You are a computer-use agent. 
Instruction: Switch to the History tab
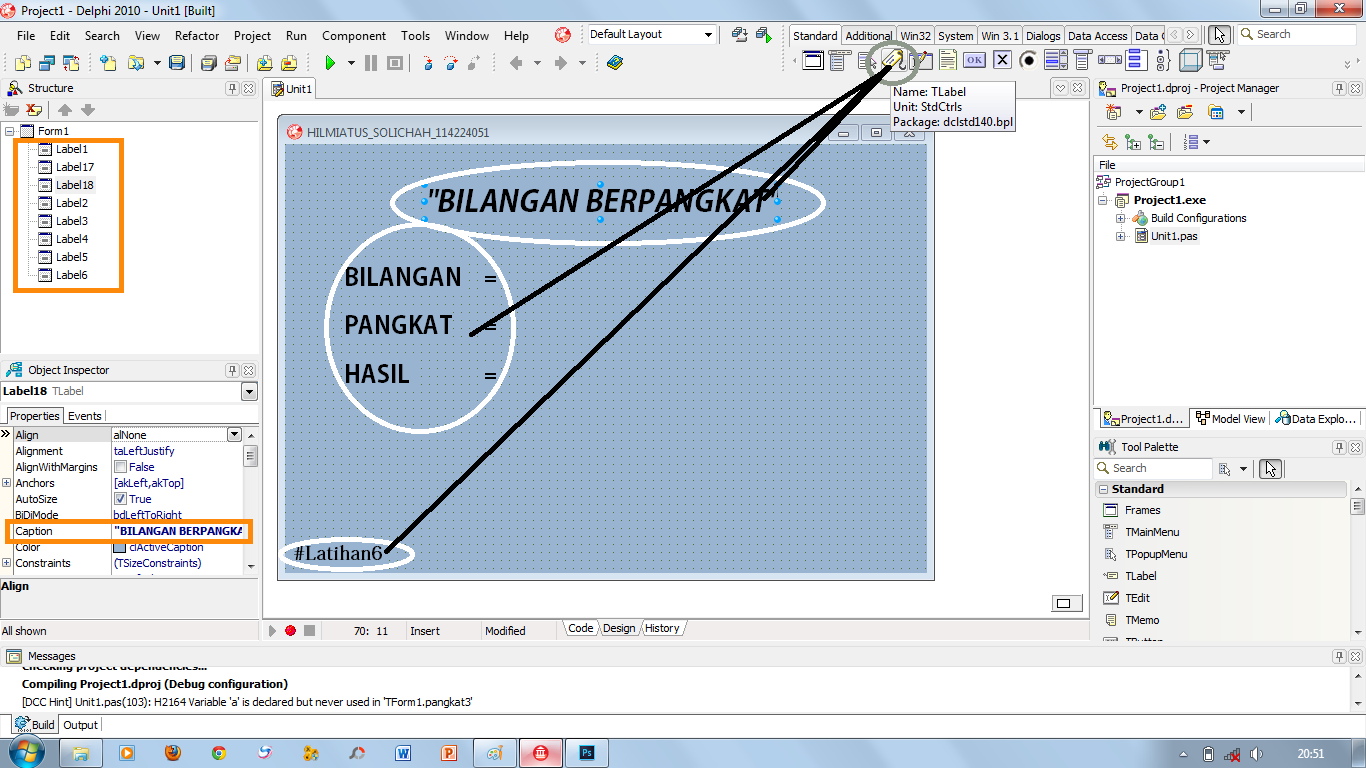pos(662,629)
